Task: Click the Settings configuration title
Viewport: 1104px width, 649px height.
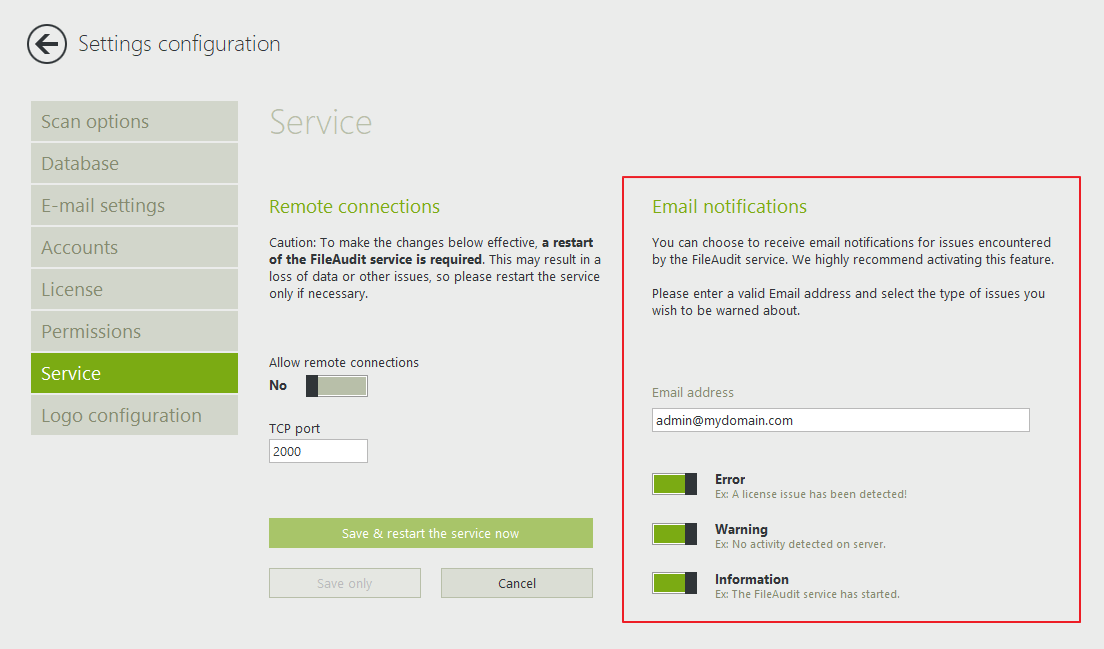Action: pos(179,44)
